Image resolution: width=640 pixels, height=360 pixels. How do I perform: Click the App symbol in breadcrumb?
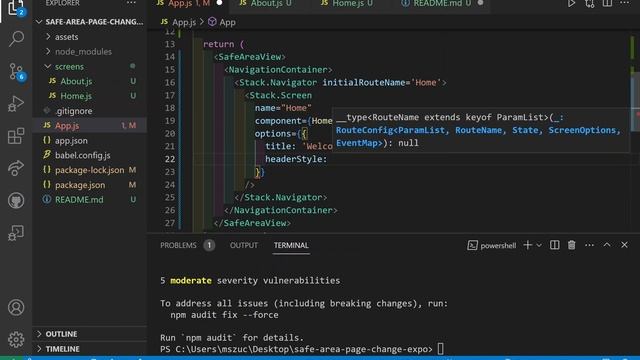click(x=222, y=22)
